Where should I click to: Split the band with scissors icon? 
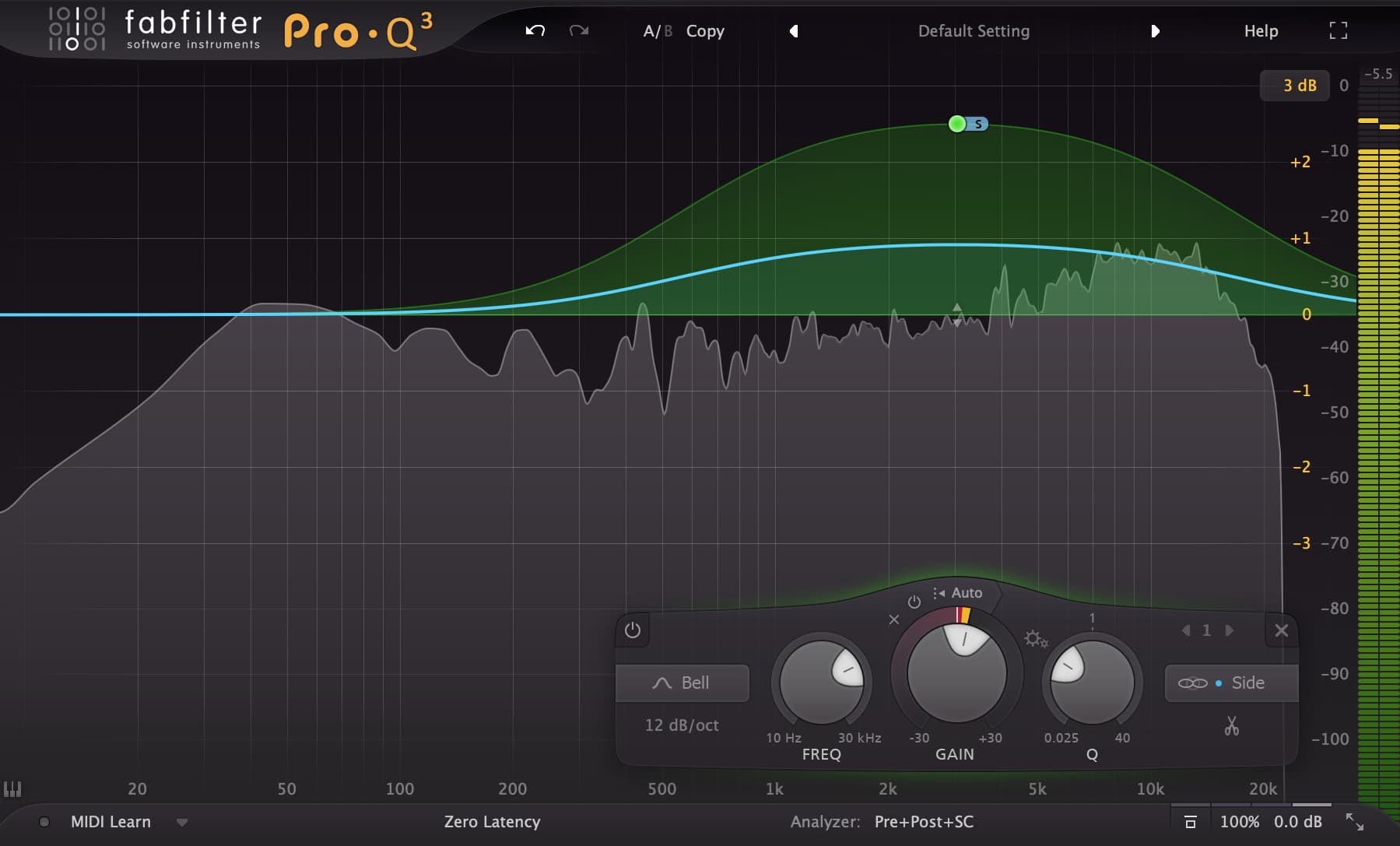[x=1231, y=726]
